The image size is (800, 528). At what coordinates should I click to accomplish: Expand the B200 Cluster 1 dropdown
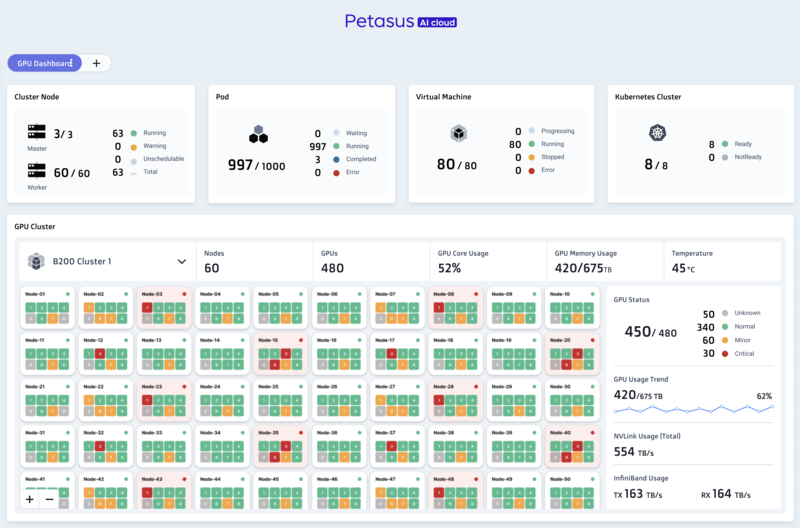coord(182,262)
